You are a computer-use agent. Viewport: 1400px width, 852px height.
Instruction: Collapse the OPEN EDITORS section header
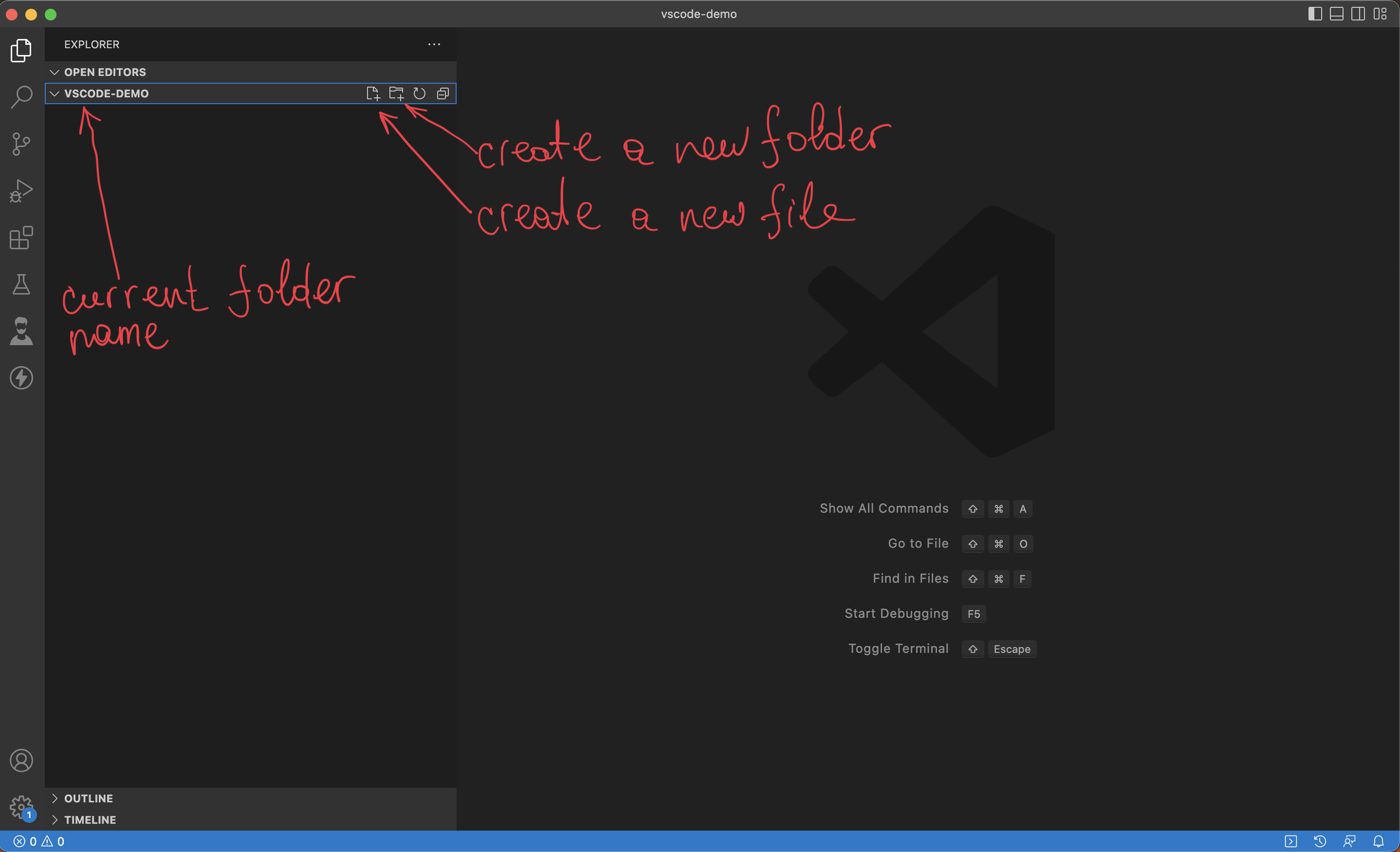point(55,72)
